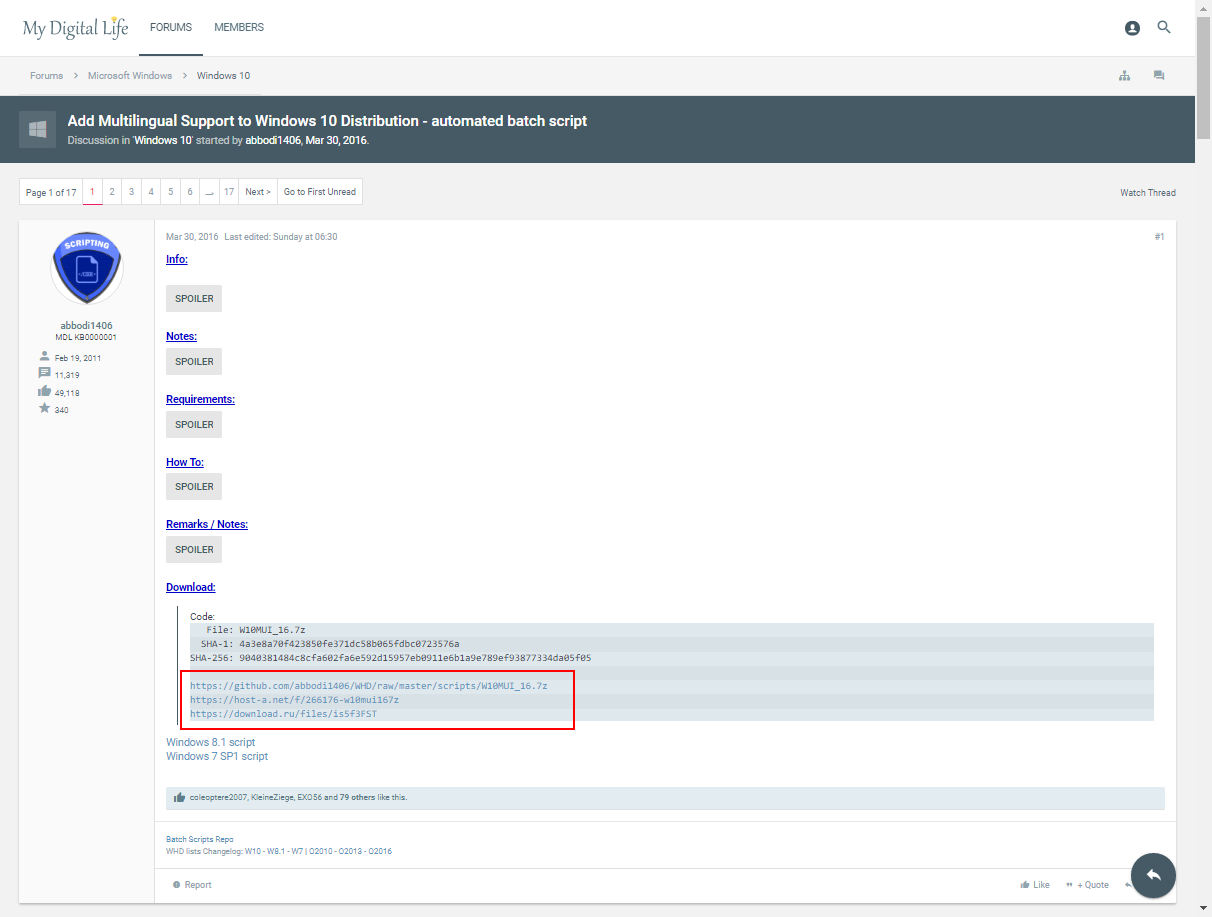Viewport: 1212px width, 917px height.
Task: Click the conversations icon in breadcrumb bar
Action: click(x=1159, y=75)
